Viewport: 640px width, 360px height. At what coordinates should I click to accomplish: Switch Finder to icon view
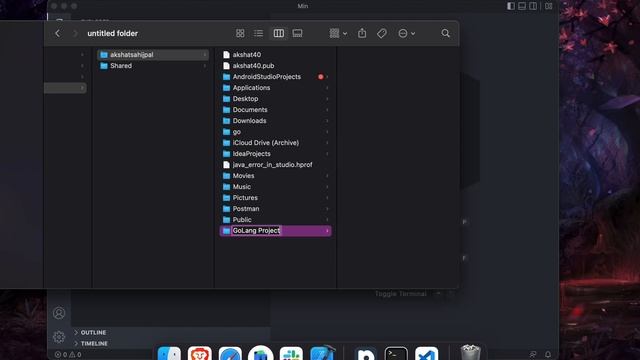(240, 33)
